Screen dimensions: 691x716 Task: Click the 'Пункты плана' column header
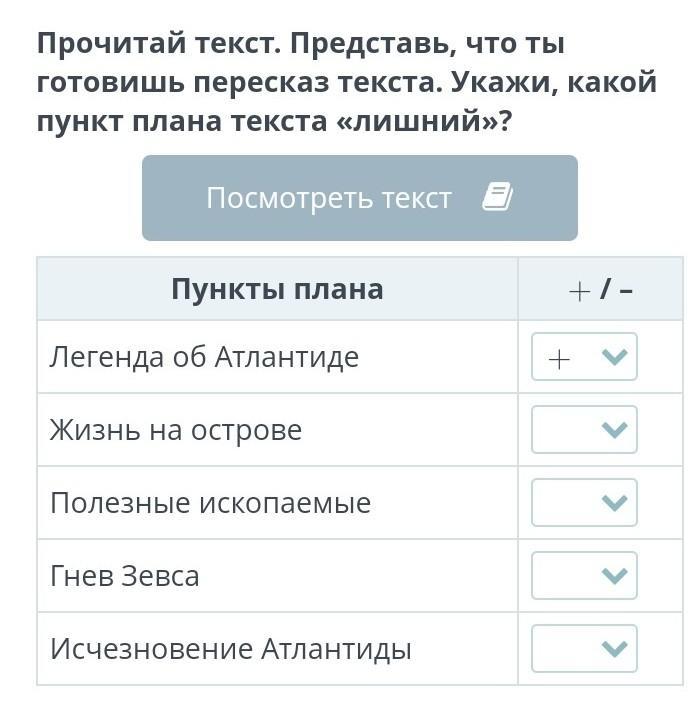[277, 289]
